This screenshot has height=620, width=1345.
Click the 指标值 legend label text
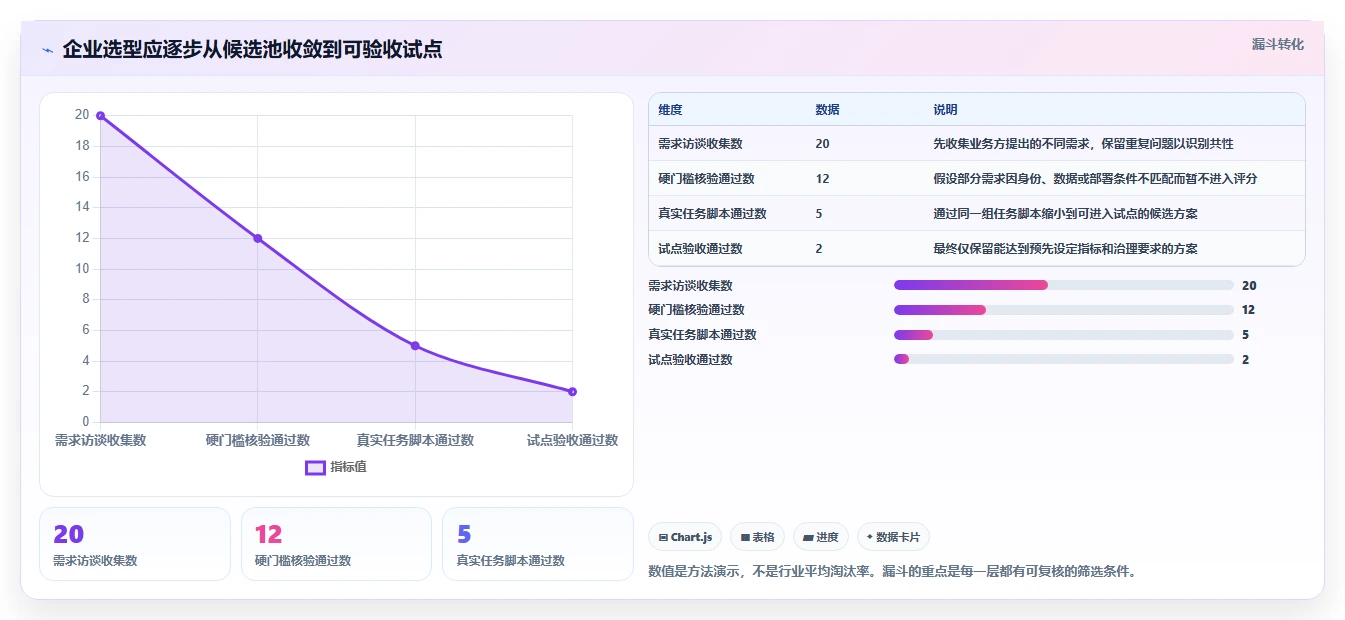click(348, 467)
